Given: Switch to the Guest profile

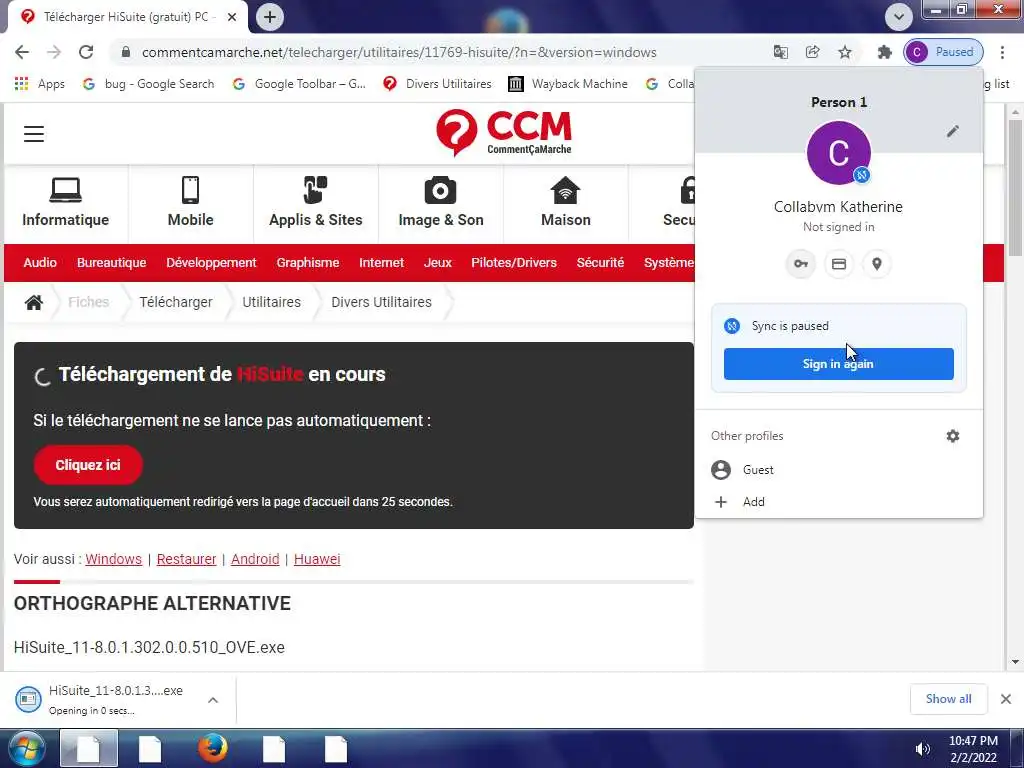Looking at the screenshot, I should tap(839, 470).
